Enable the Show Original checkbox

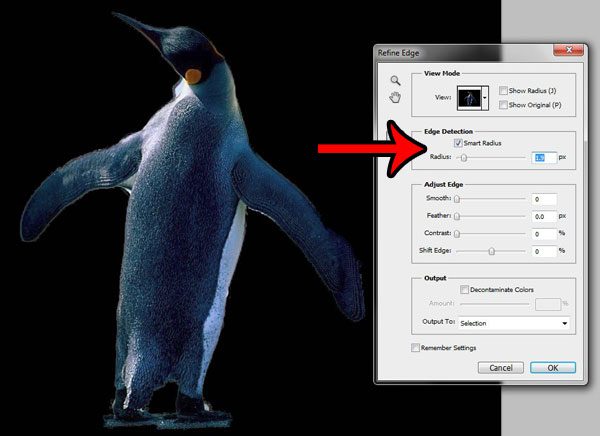(x=503, y=104)
